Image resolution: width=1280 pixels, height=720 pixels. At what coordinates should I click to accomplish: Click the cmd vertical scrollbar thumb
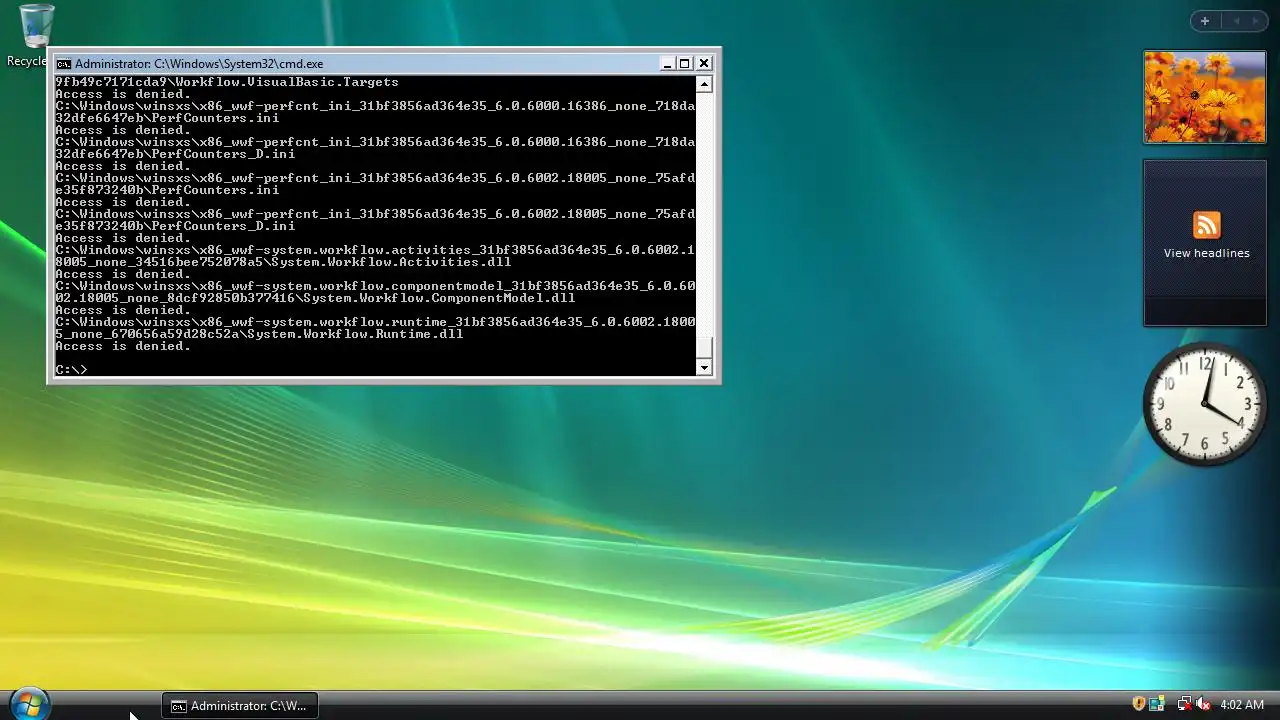(704, 348)
